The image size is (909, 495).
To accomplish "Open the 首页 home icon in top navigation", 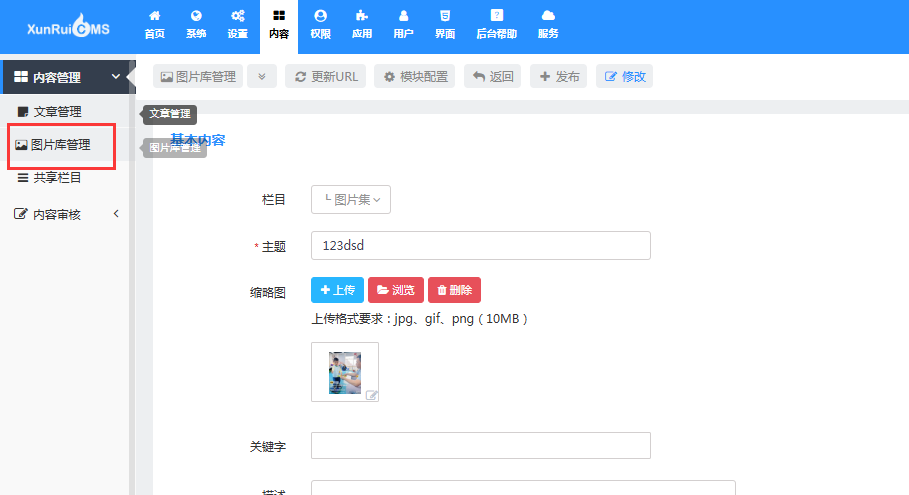I will click(x=154, y=17).
